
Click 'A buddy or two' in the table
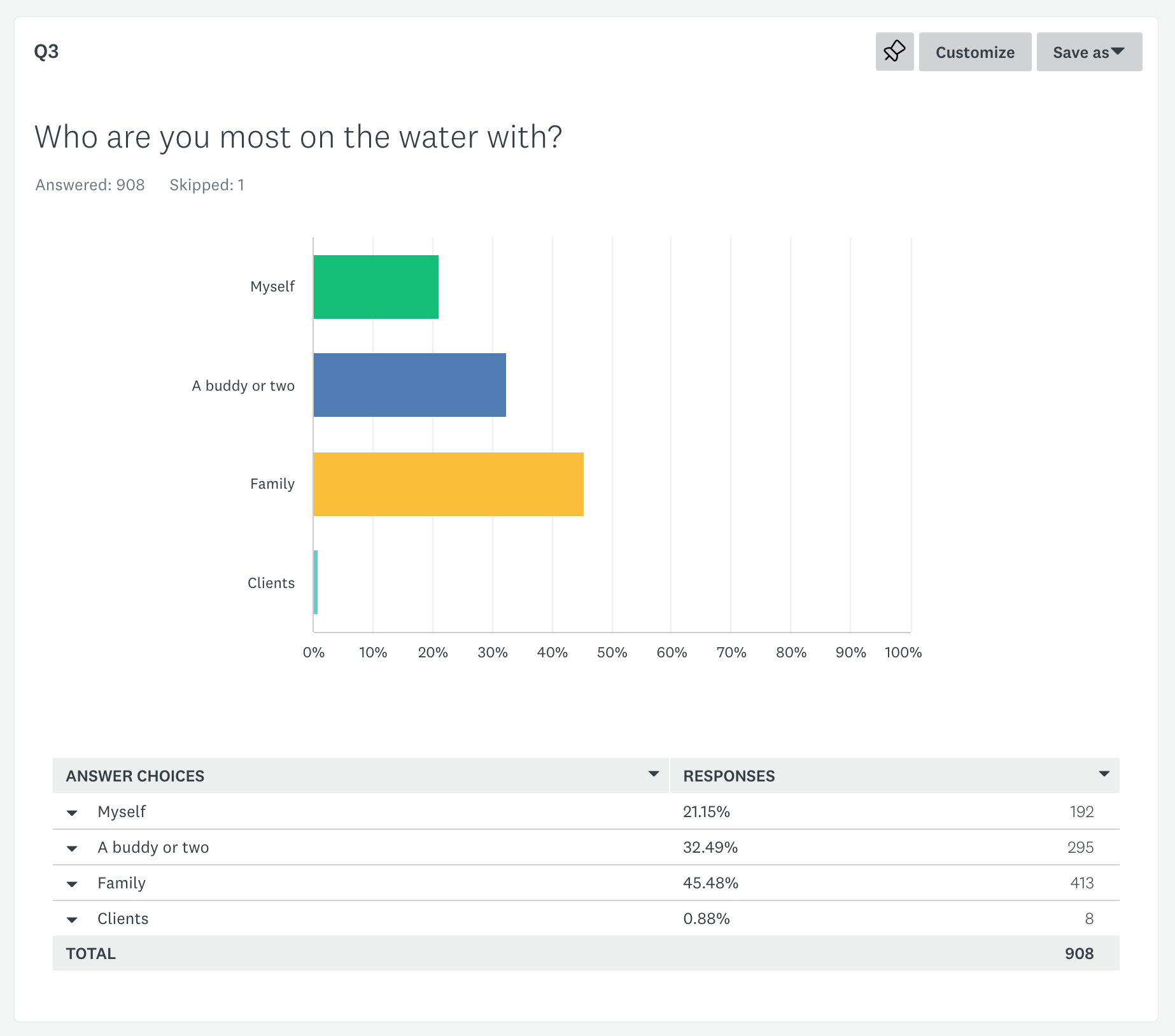(x=153, y=848)
